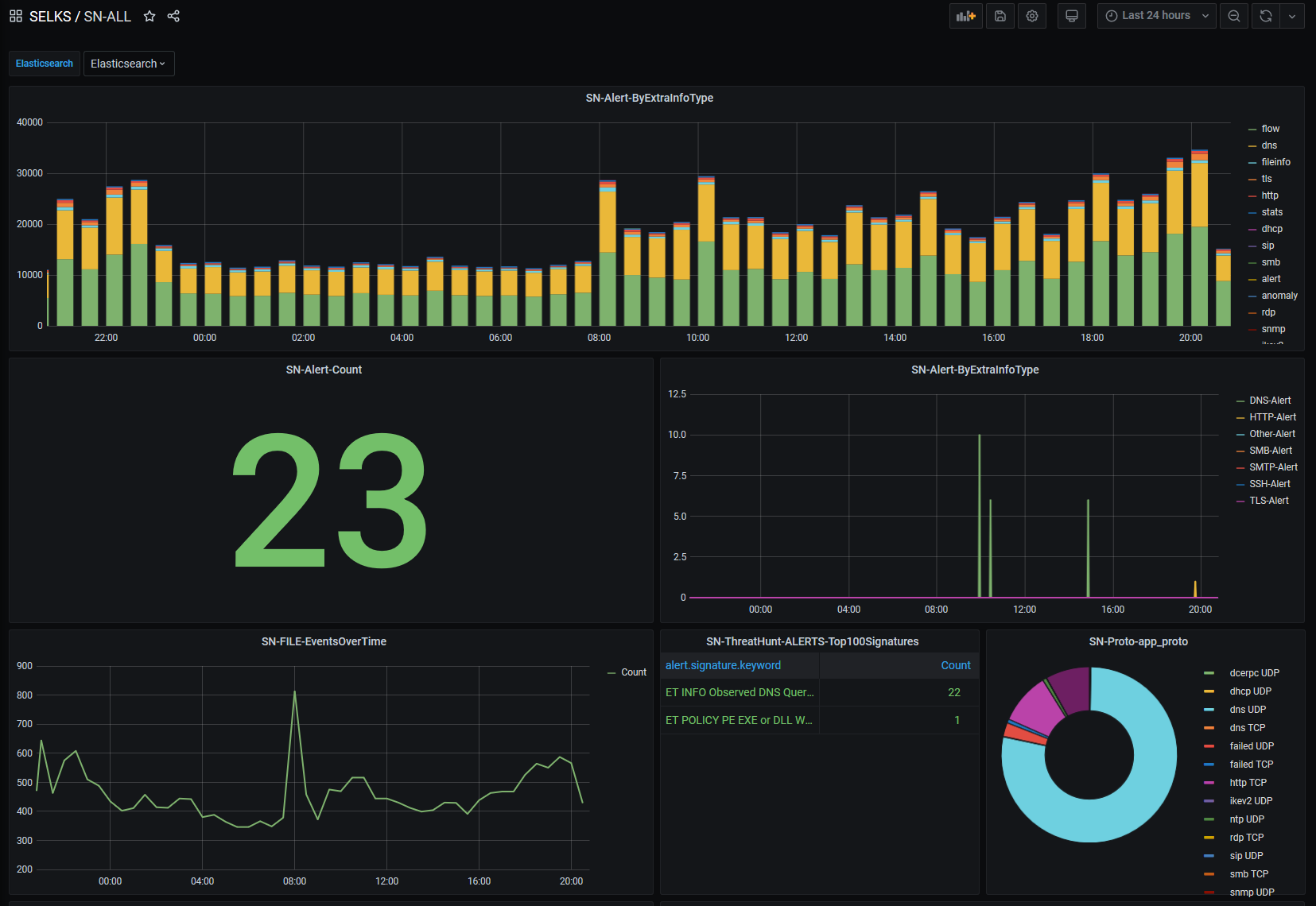Toggle the anomaly series in legend
The image size is (1316, 906).
point(1279,296)
